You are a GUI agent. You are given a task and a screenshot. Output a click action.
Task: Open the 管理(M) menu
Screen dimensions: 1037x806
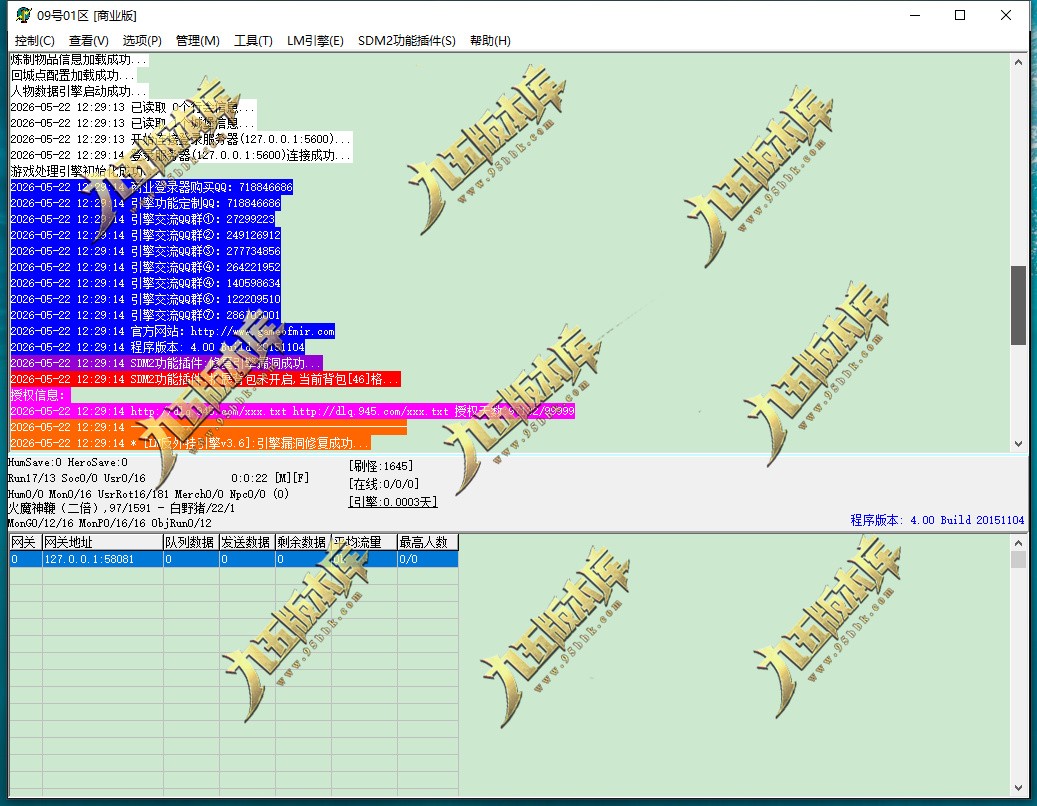198,41
